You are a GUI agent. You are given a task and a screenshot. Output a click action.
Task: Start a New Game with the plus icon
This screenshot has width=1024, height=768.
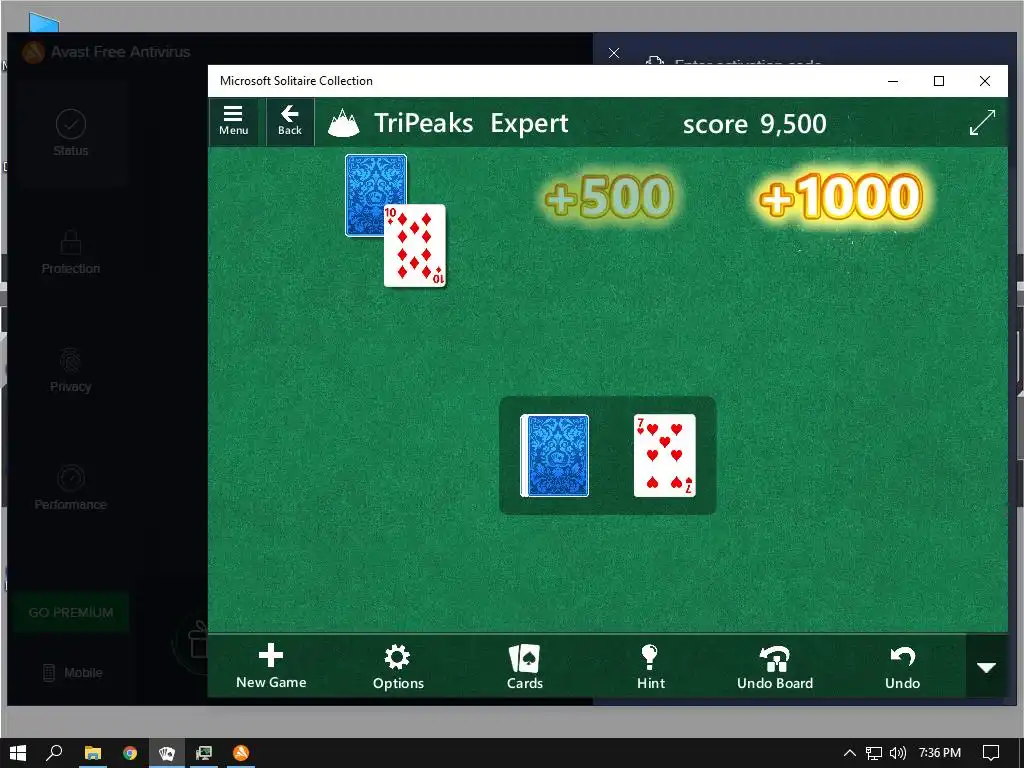tap(271, 666)
